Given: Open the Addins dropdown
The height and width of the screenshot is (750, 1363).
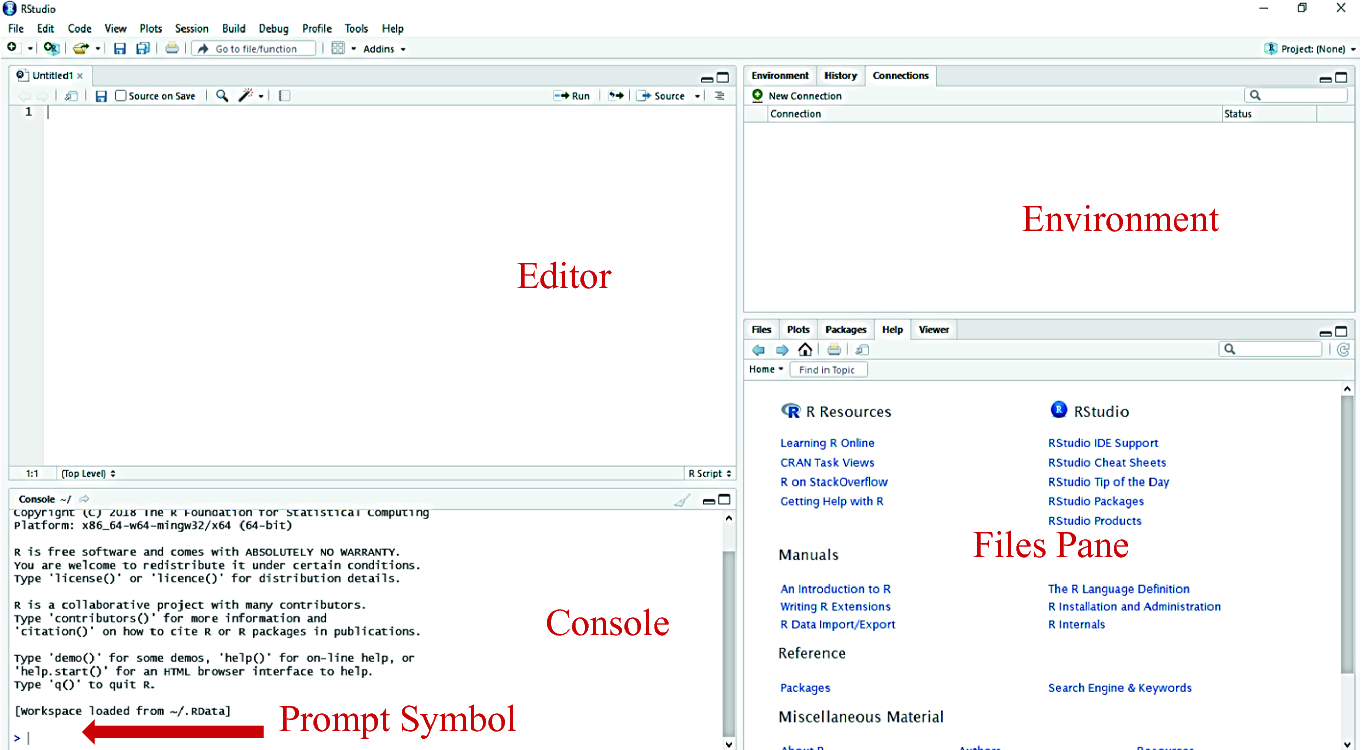Looking at the screenshot, I should [x=384, y=49].
